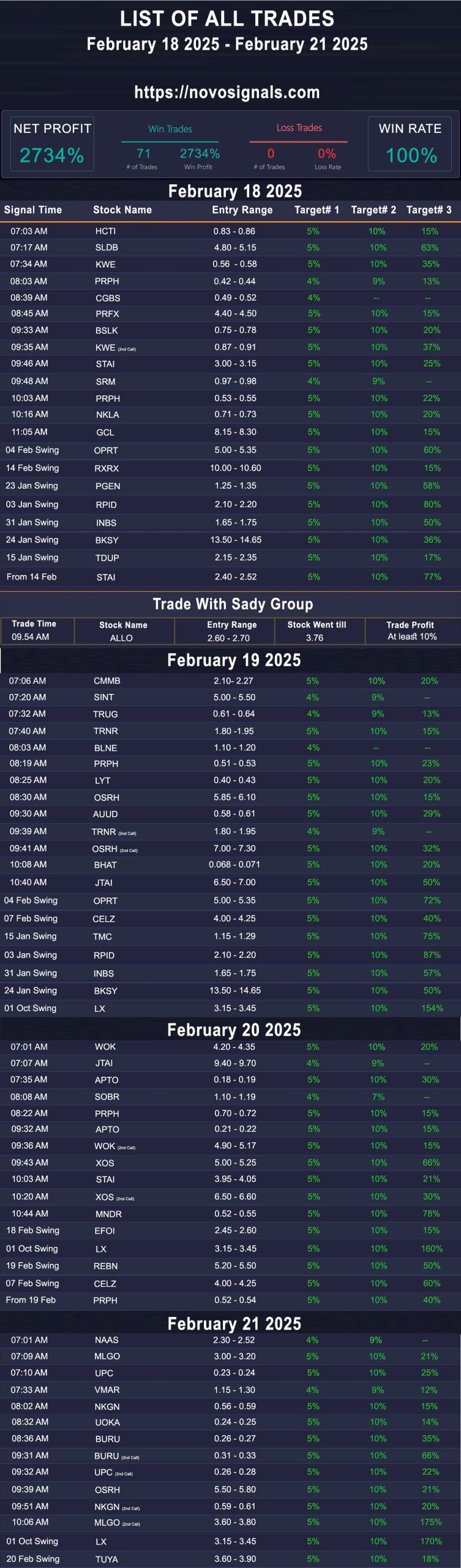461x1568 pixels.
Task: Select the CMMB row on February 19
Action: [230, 681]
